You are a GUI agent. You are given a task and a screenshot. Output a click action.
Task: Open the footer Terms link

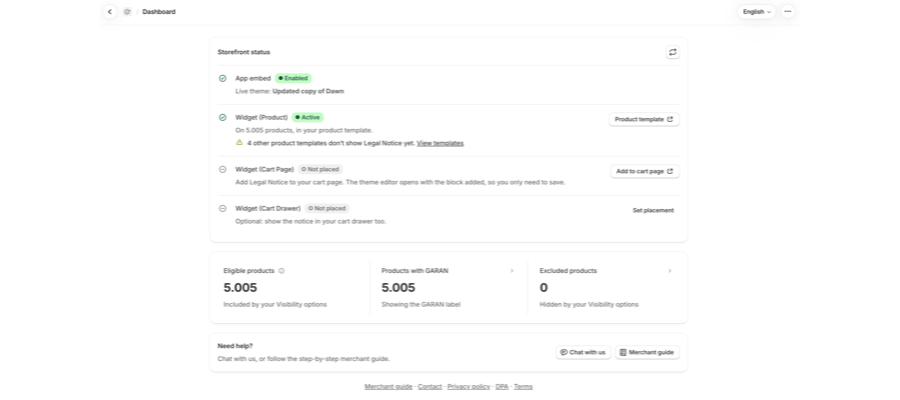pyautogui.click(x=523, y=387)
